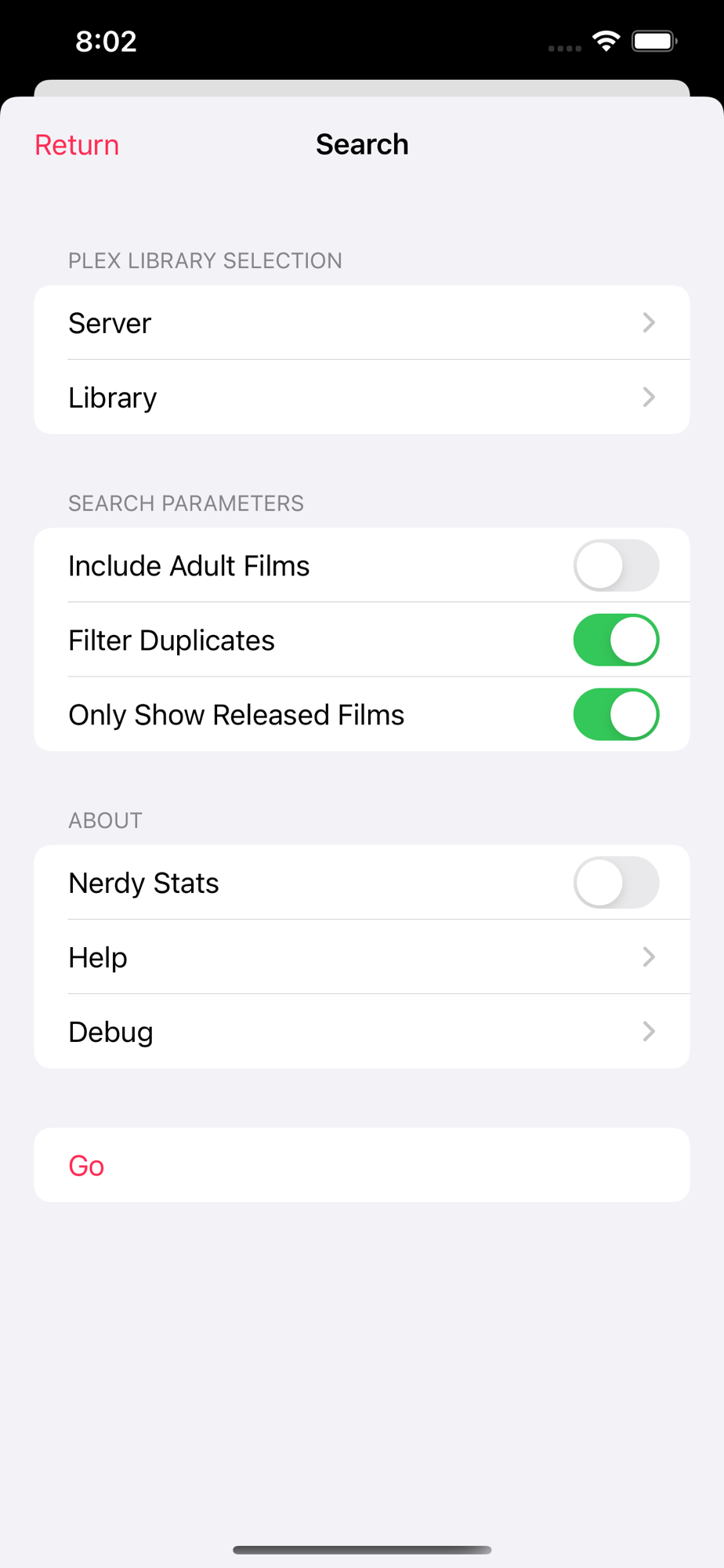This screenshot has width=724, height=1568.
Task: Click the chevron arrow on the Help row
Action: pos(649,956)
